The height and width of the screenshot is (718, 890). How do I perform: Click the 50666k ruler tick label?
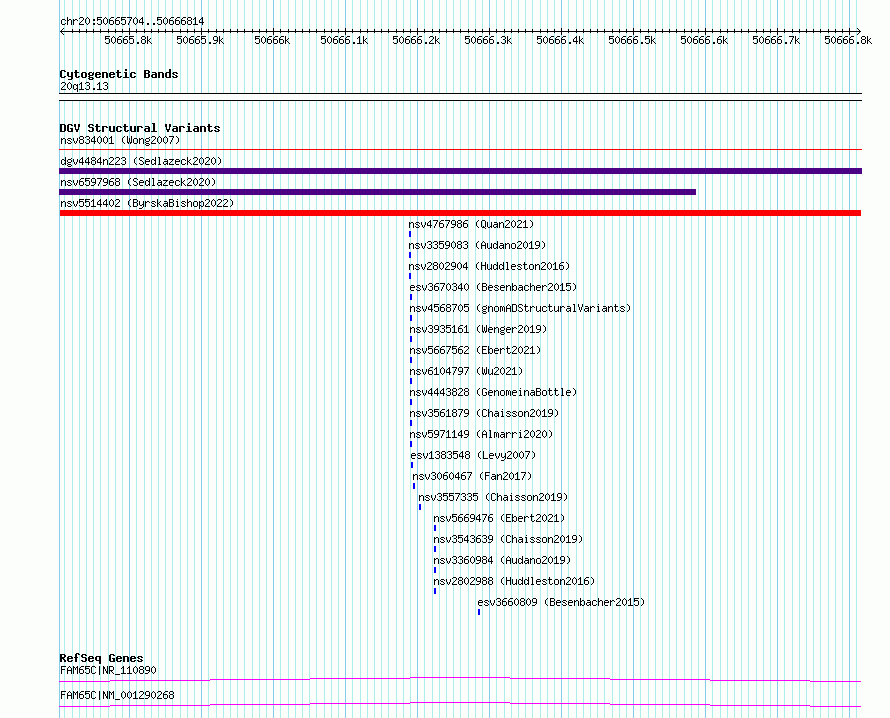point(272,40)
